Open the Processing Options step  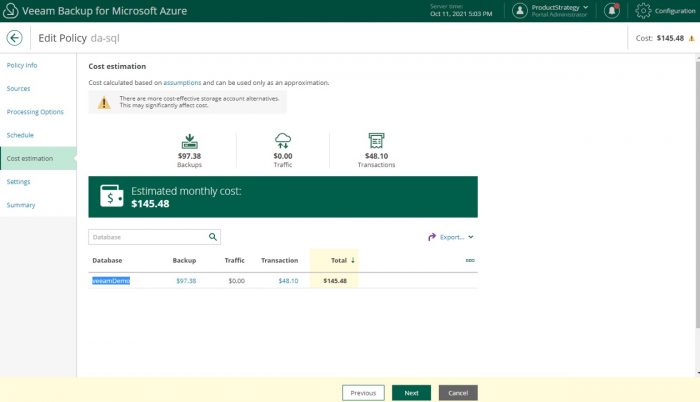35,112
